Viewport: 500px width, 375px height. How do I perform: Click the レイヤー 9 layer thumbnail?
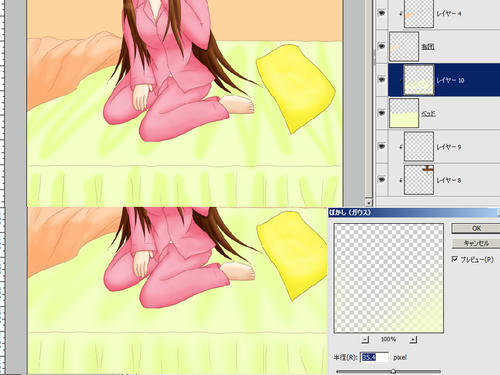419,146
